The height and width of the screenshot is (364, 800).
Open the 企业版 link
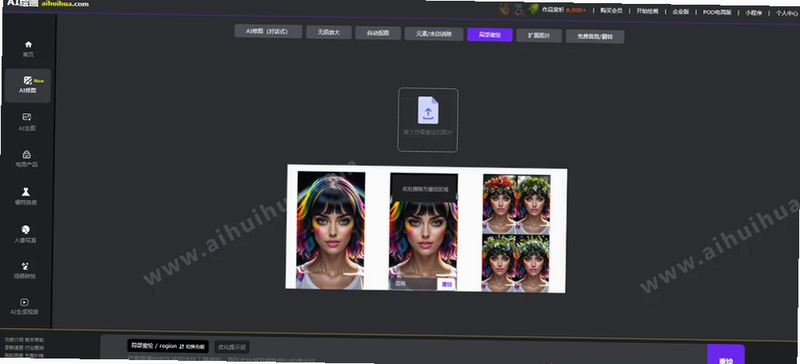[681, 12]
